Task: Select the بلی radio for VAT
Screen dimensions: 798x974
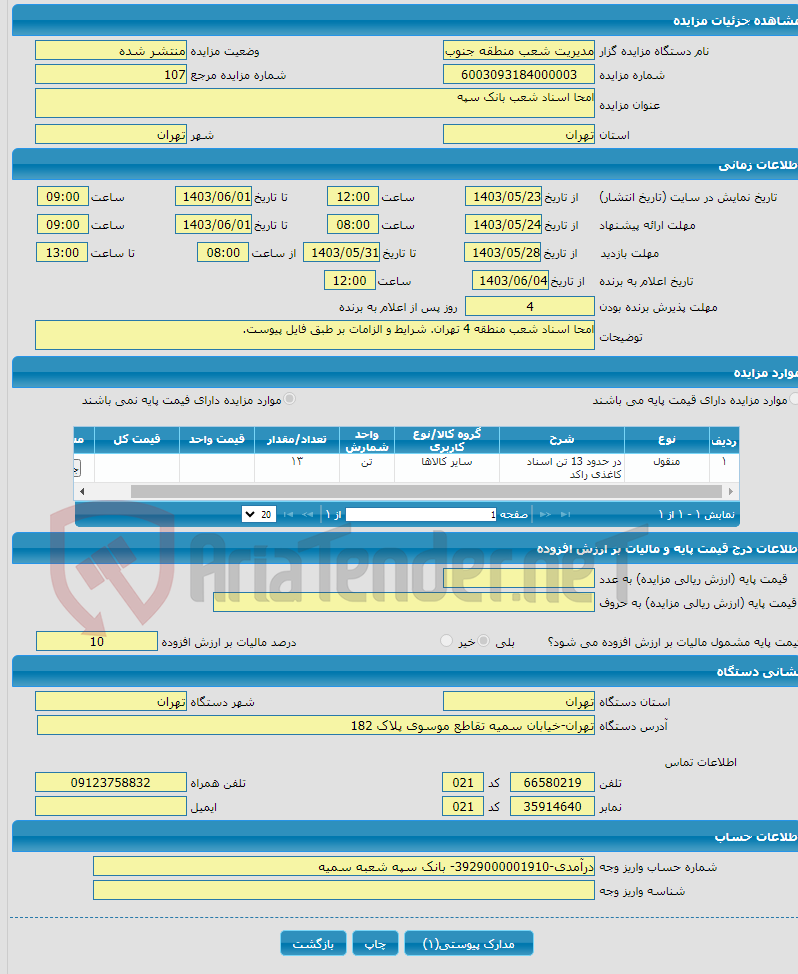Action: [x=484, y=640]
